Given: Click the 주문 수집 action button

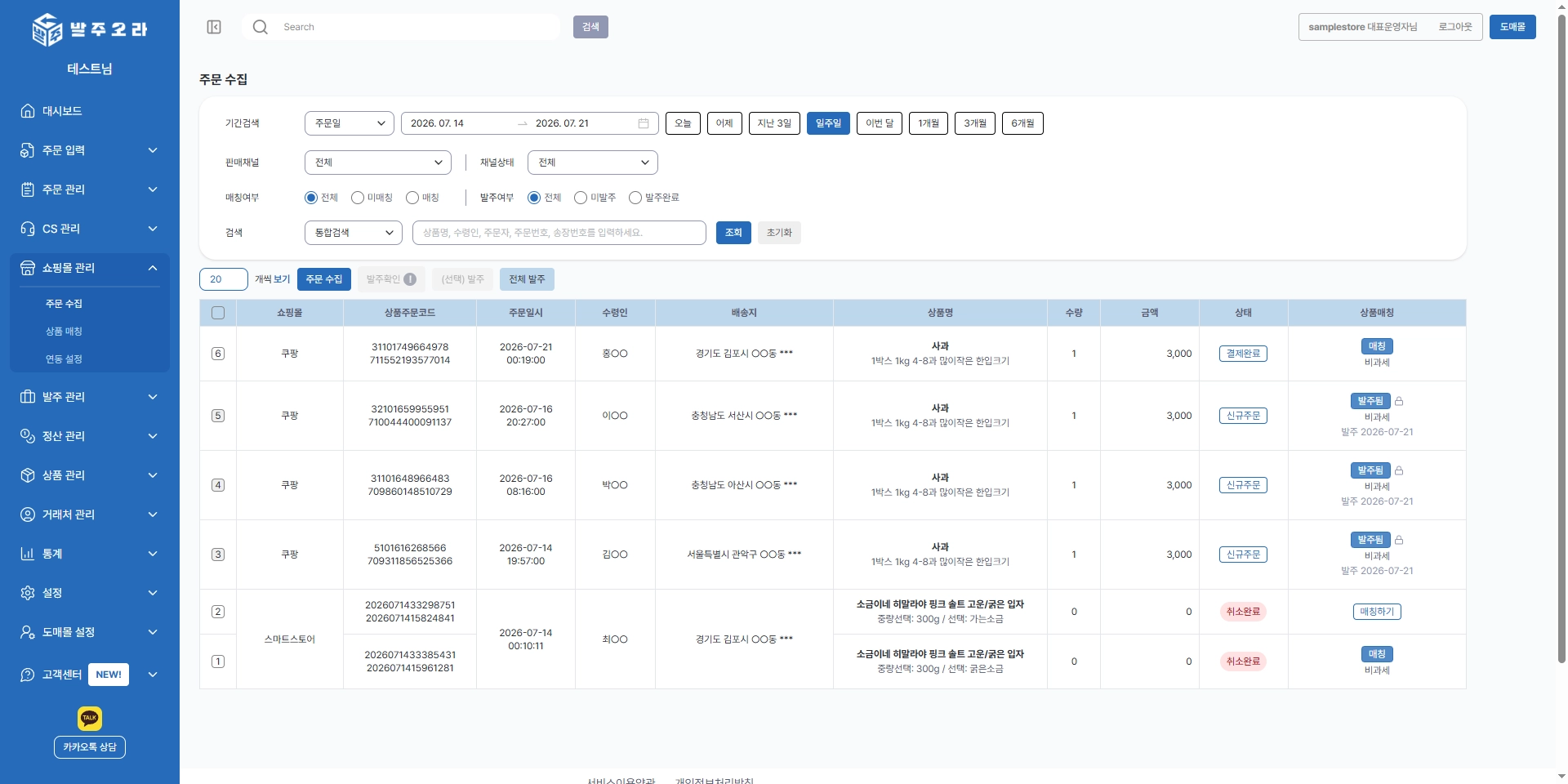Looking at the screenshot, I should [324, 279].
